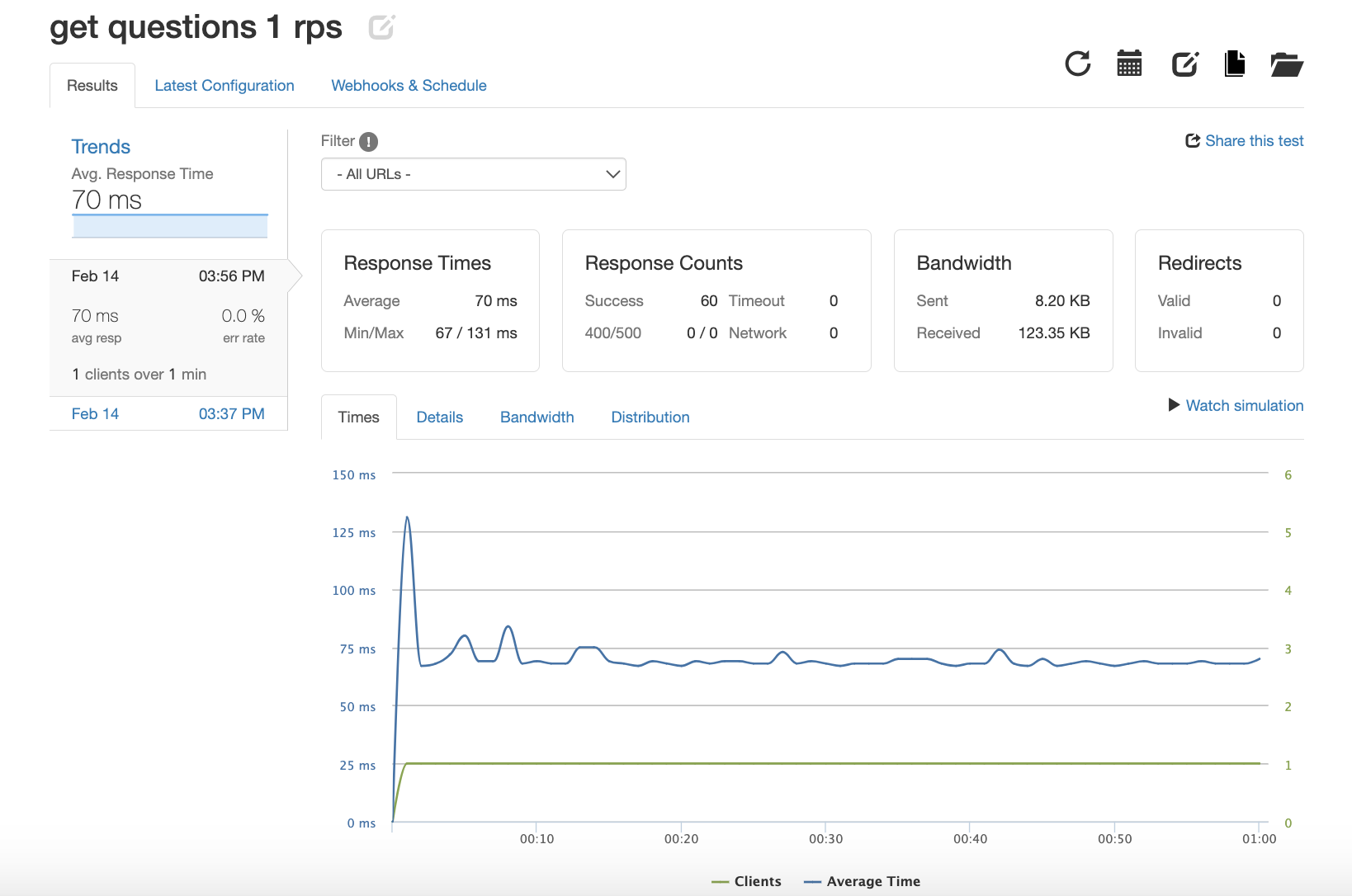This screenshot has height=896, width=1352.
Task: Click the '0.0 %' error rate value
Action: (243, 316)
